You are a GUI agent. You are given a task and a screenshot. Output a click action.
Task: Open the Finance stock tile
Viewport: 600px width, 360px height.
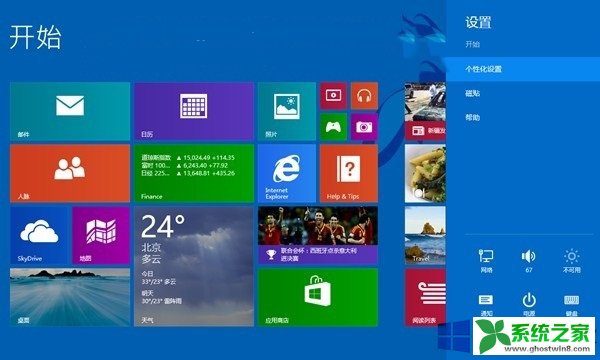[194, 173]
